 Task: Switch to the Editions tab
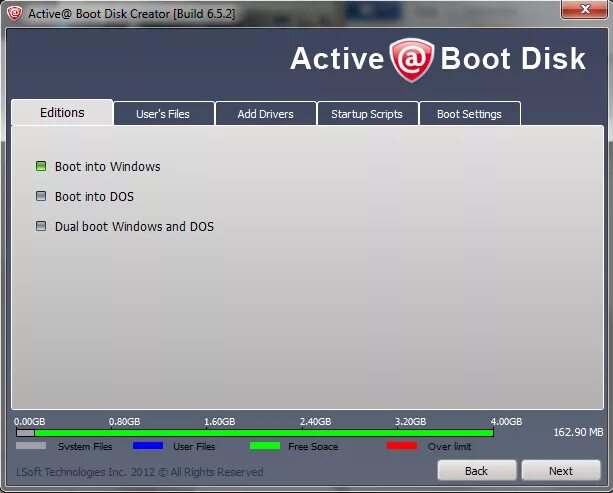[62, 113]
